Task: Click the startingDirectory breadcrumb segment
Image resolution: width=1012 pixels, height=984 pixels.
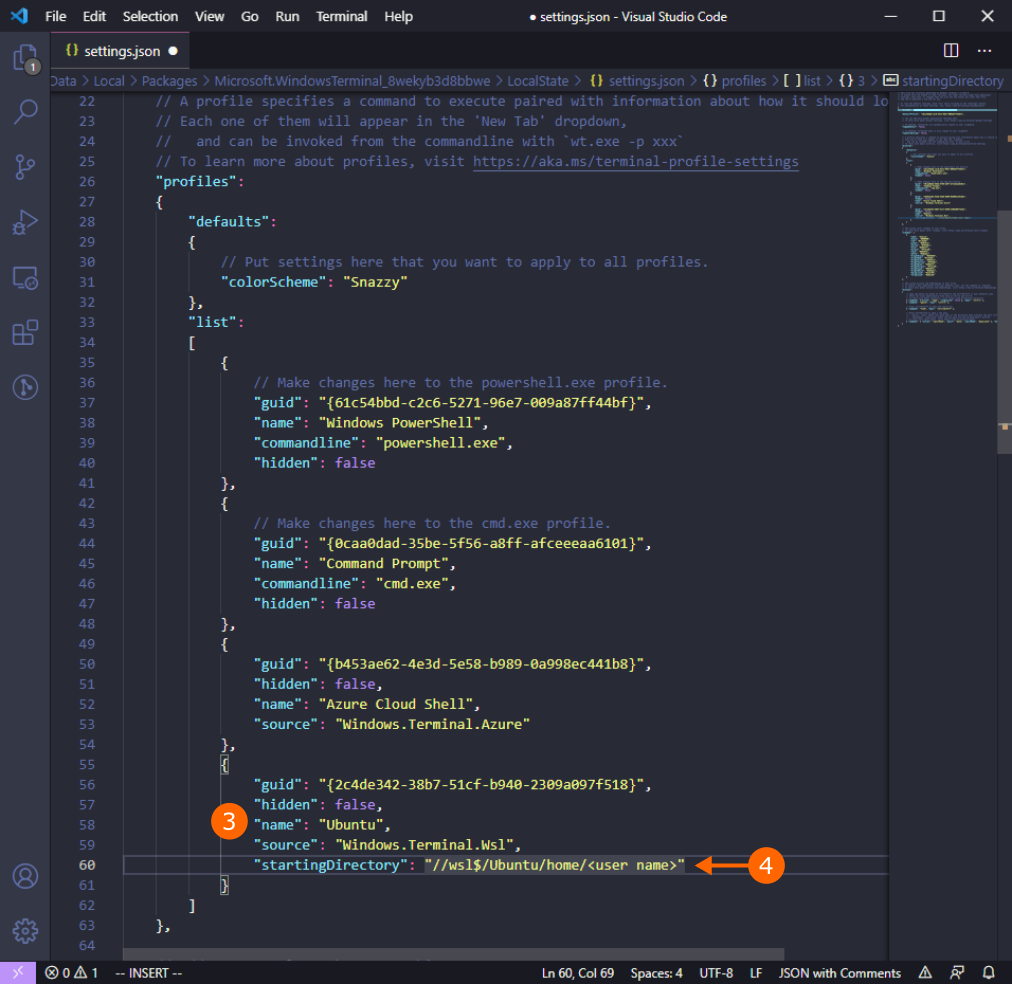Action: pyautogui.click(x=944, y=81)
